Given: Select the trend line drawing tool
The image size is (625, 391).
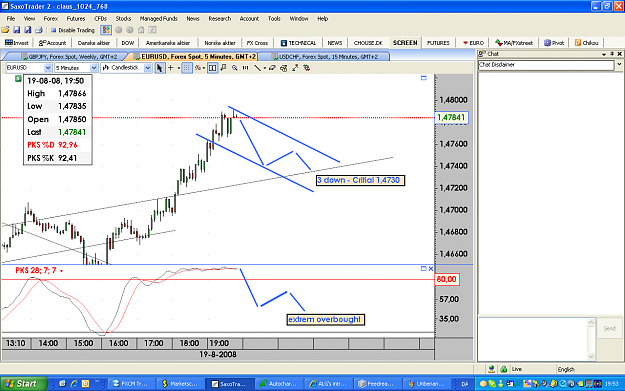Looking at the screenshot, I should pos(257,68).
